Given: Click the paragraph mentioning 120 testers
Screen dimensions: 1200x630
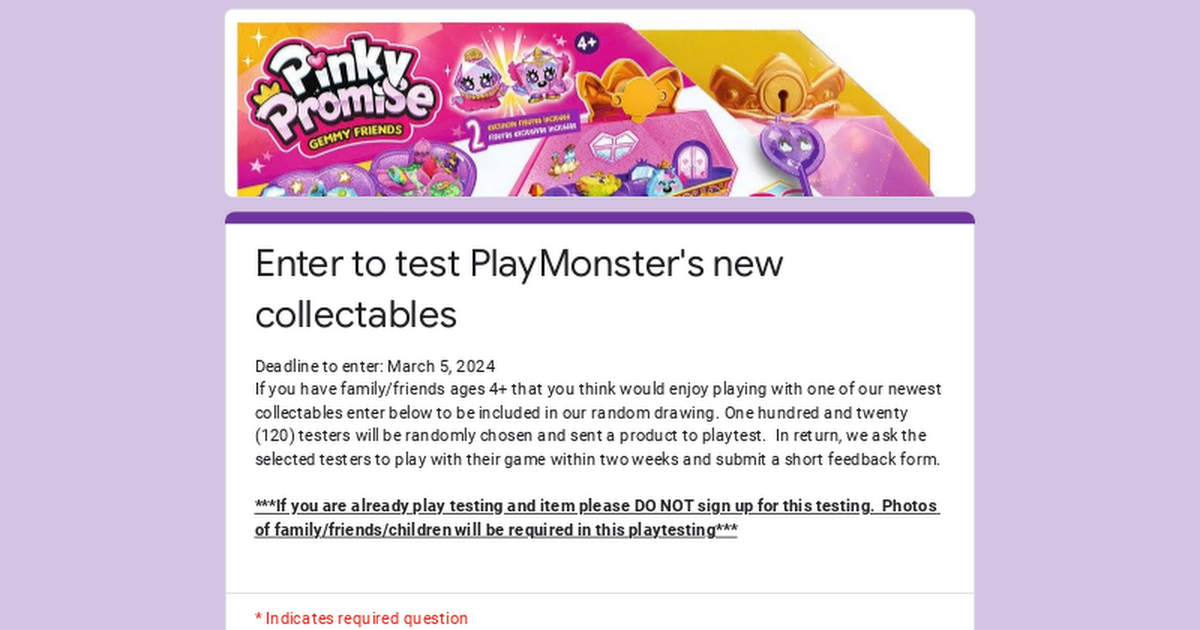Looking at the screenshot, I should 598,424.
